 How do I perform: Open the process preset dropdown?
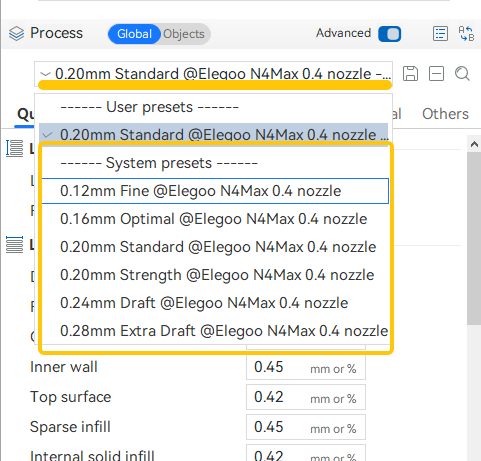coord(213,74)
